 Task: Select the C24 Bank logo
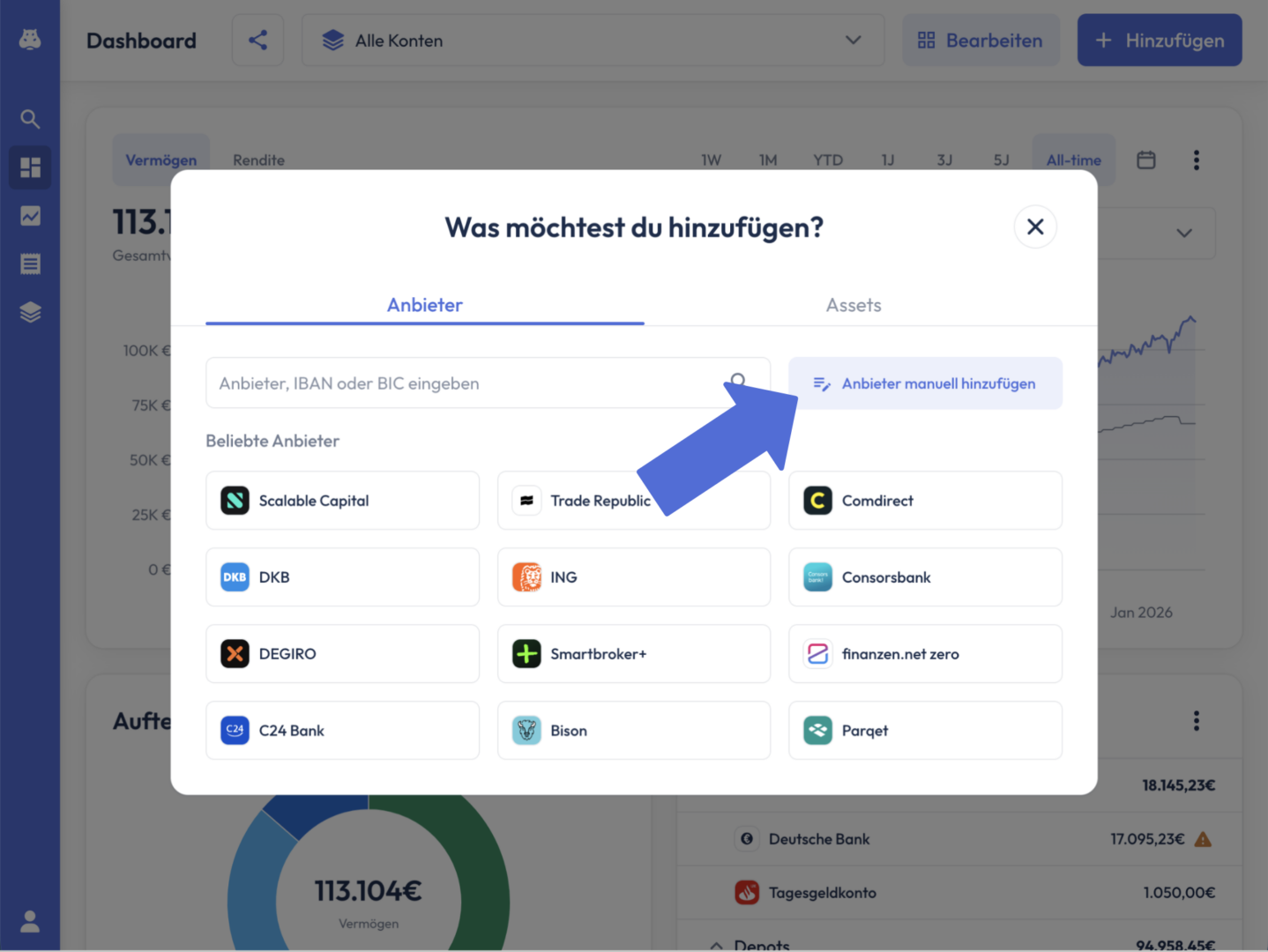point(235,730)
